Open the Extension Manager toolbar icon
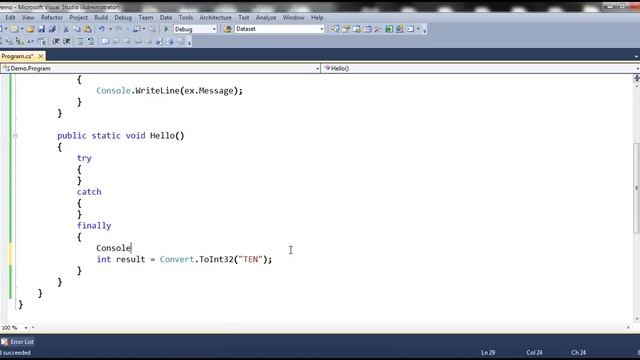Image resolution: width=640 pixels, height=360 pixels. (x=400, y=29)
